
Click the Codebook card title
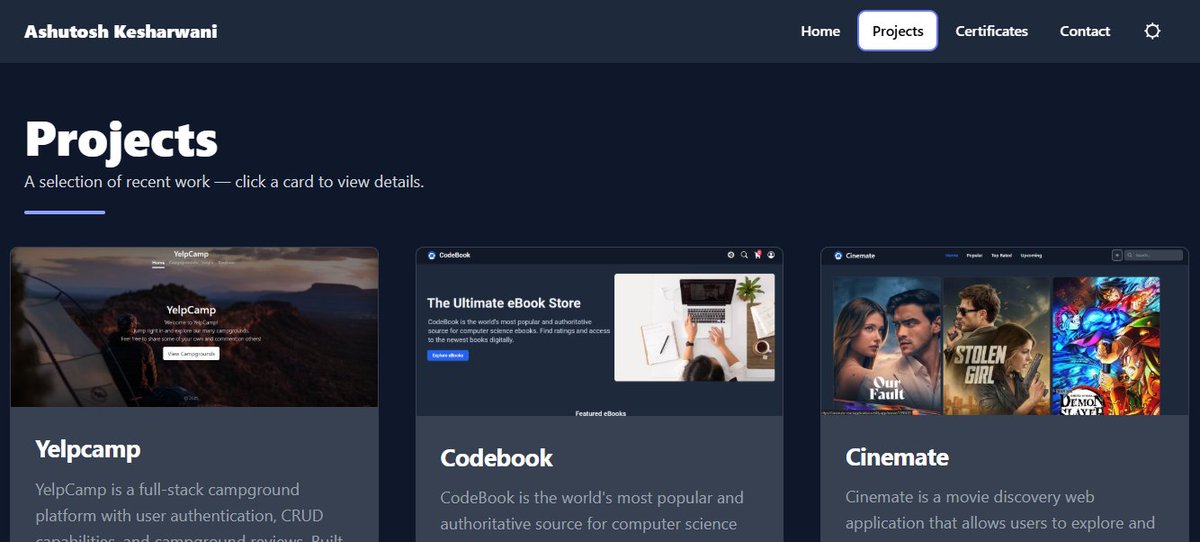pyautogui.click(x=497, y=458)
